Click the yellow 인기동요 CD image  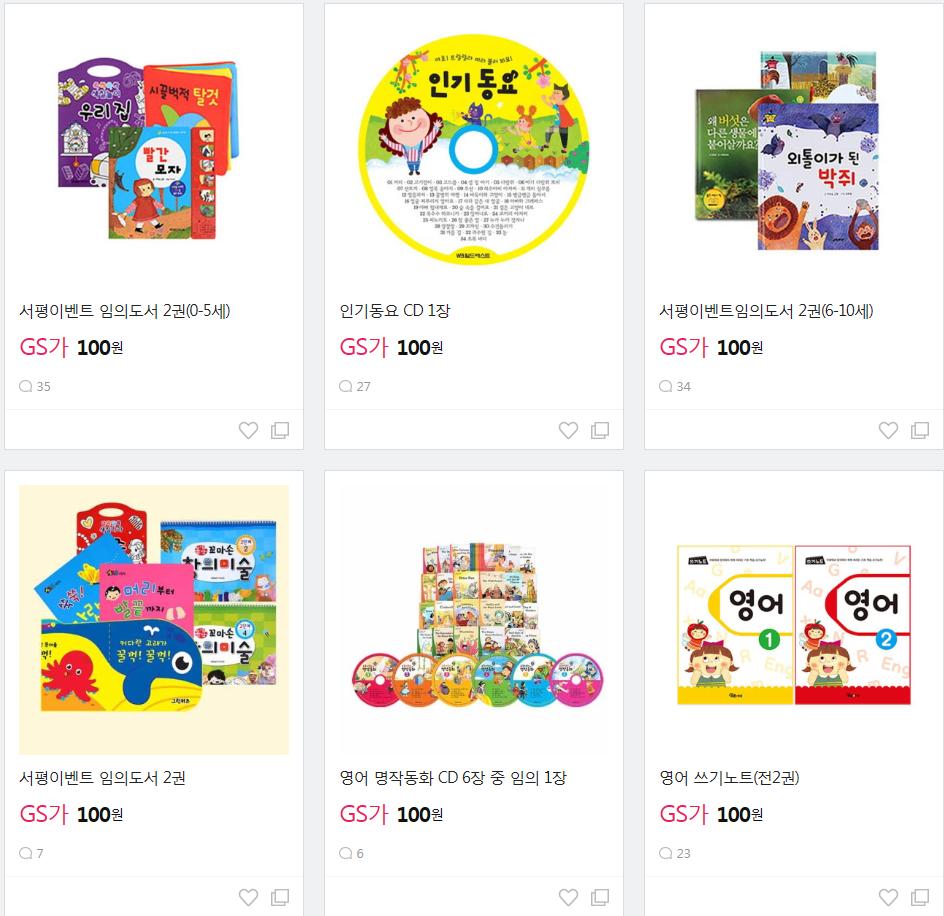(474, 149)
